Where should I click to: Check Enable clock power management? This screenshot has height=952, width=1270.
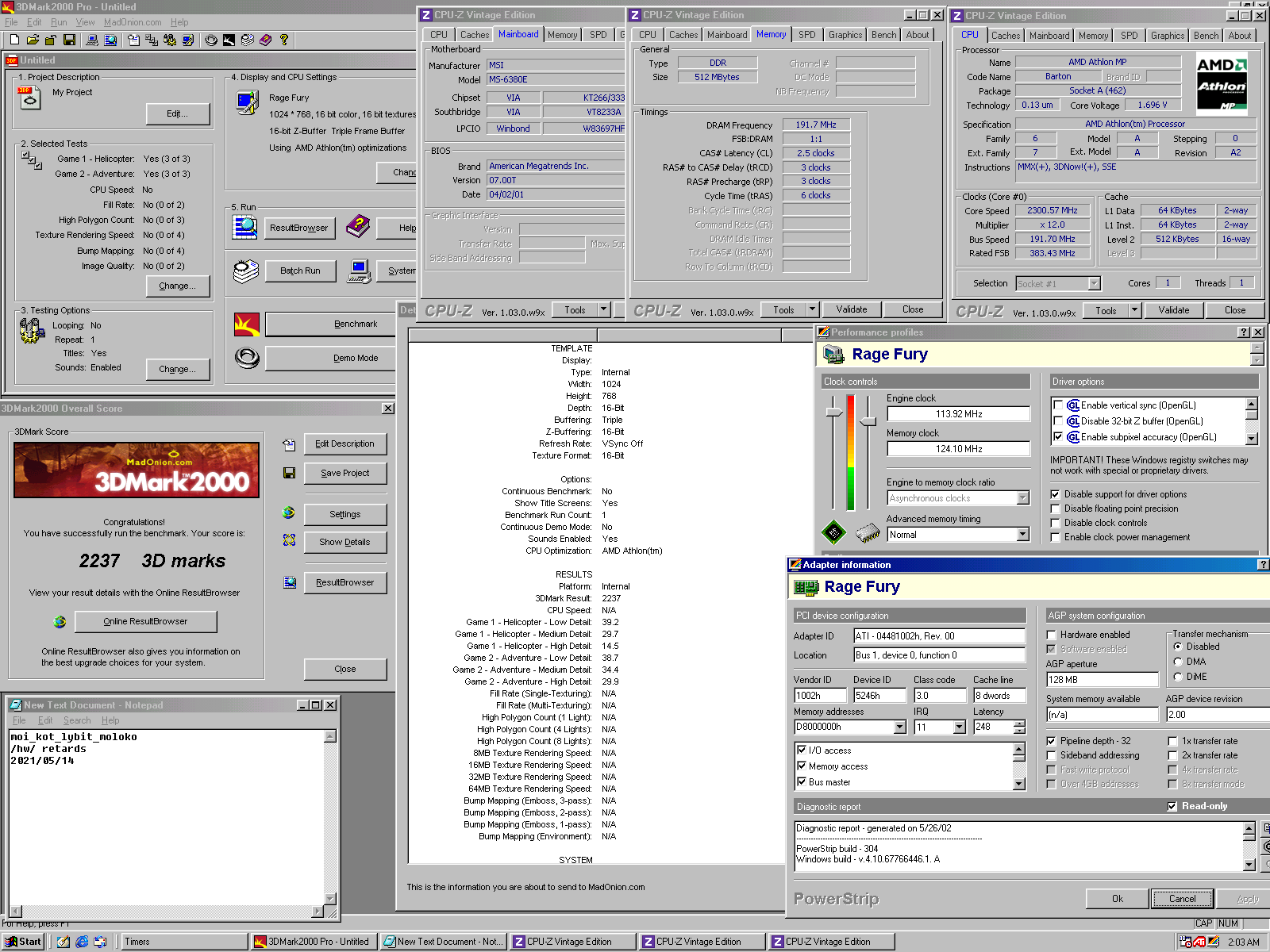click(x=1055, y=537)
